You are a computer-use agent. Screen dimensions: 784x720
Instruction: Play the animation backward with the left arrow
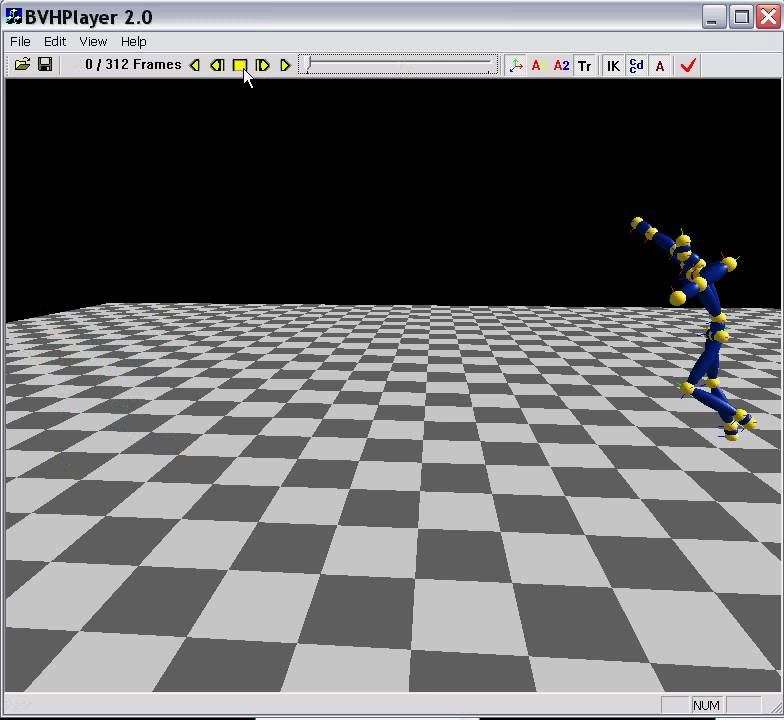tap(195, 66)
